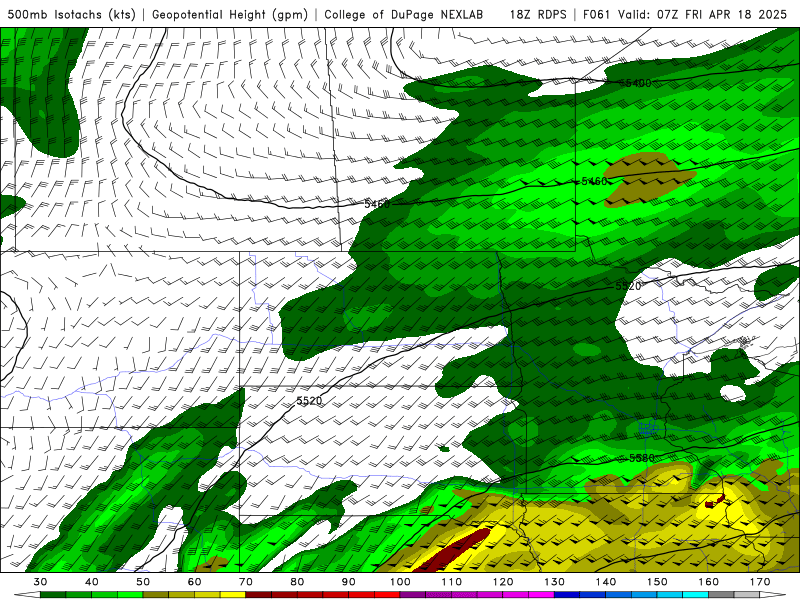Select the purple swatch just right of 100
Screen dimensions: 800x600
(x=412, y=595)
